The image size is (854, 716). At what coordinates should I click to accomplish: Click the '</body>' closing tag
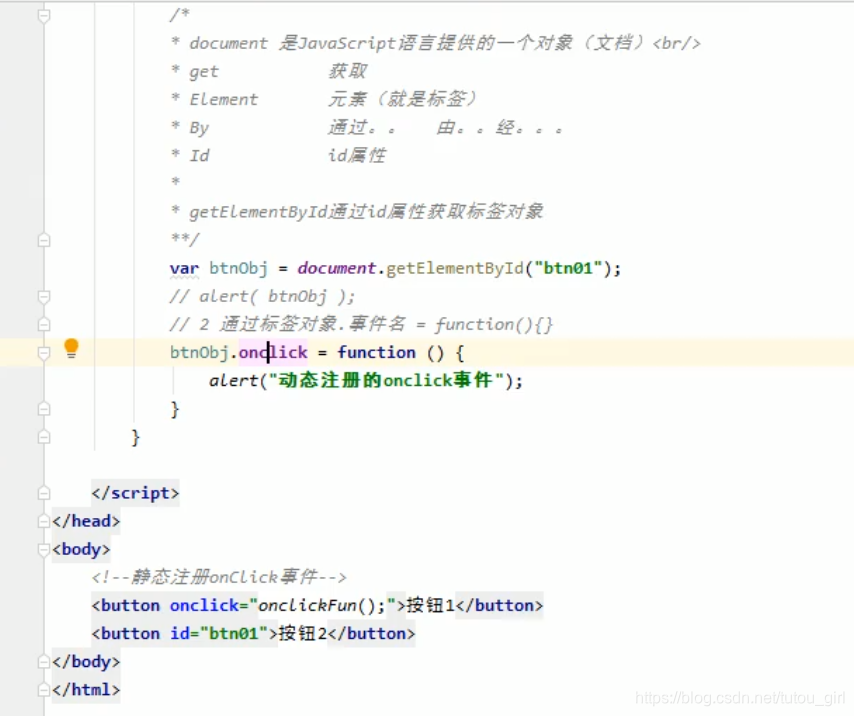pos(86,662)
